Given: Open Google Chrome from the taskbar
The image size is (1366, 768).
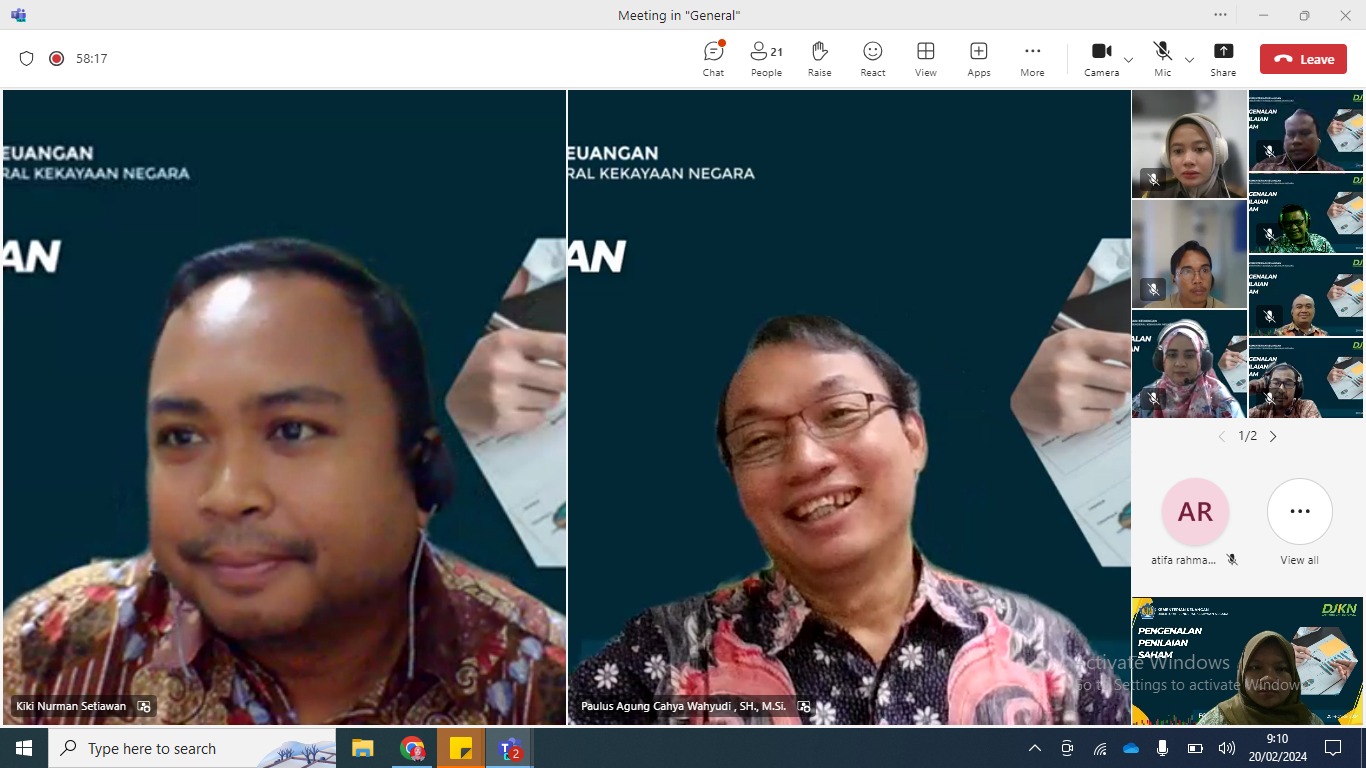Looking at the screenshot, I should click(412, 748).
